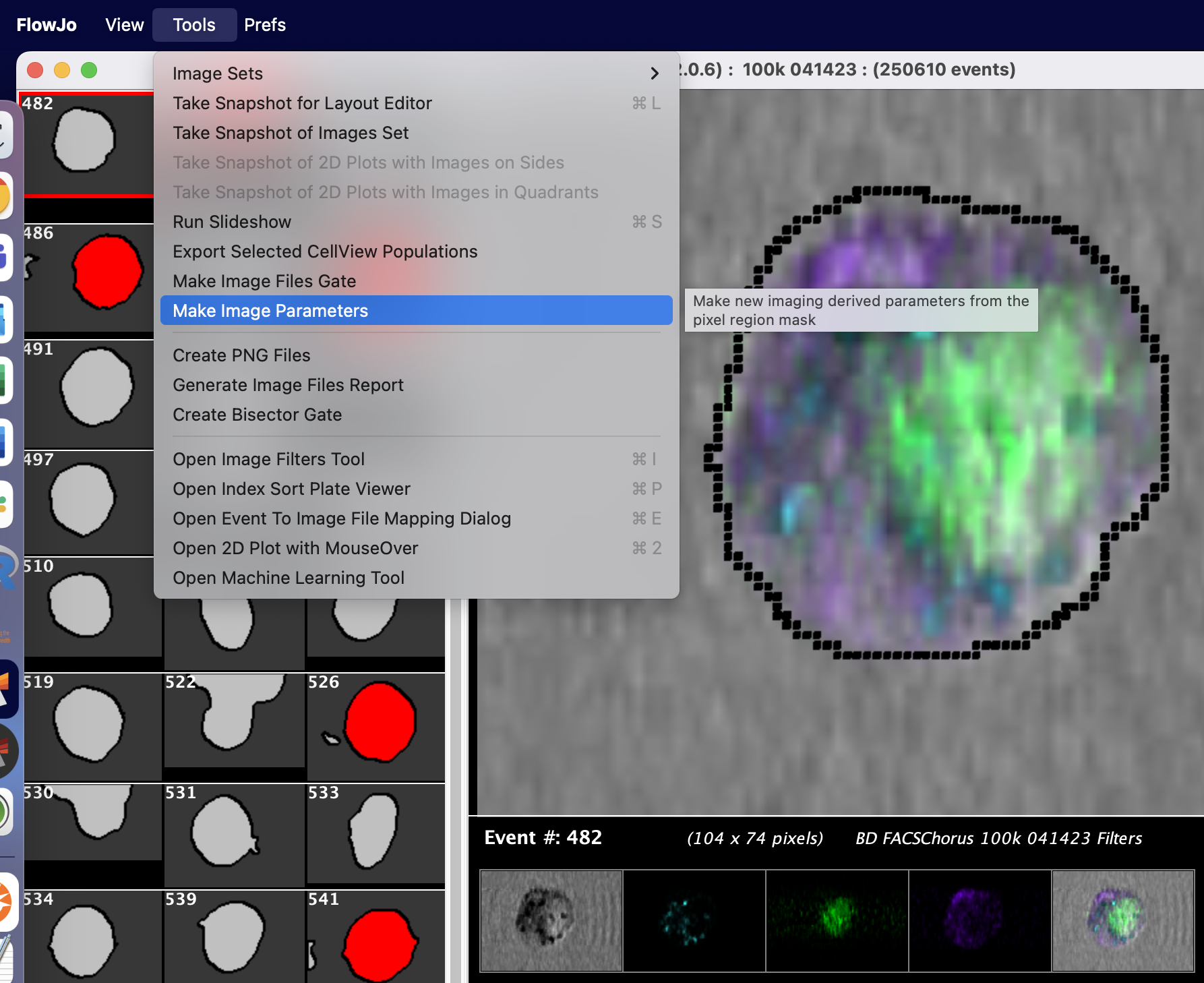Select the green fluorescence channel image

point(837,920)
